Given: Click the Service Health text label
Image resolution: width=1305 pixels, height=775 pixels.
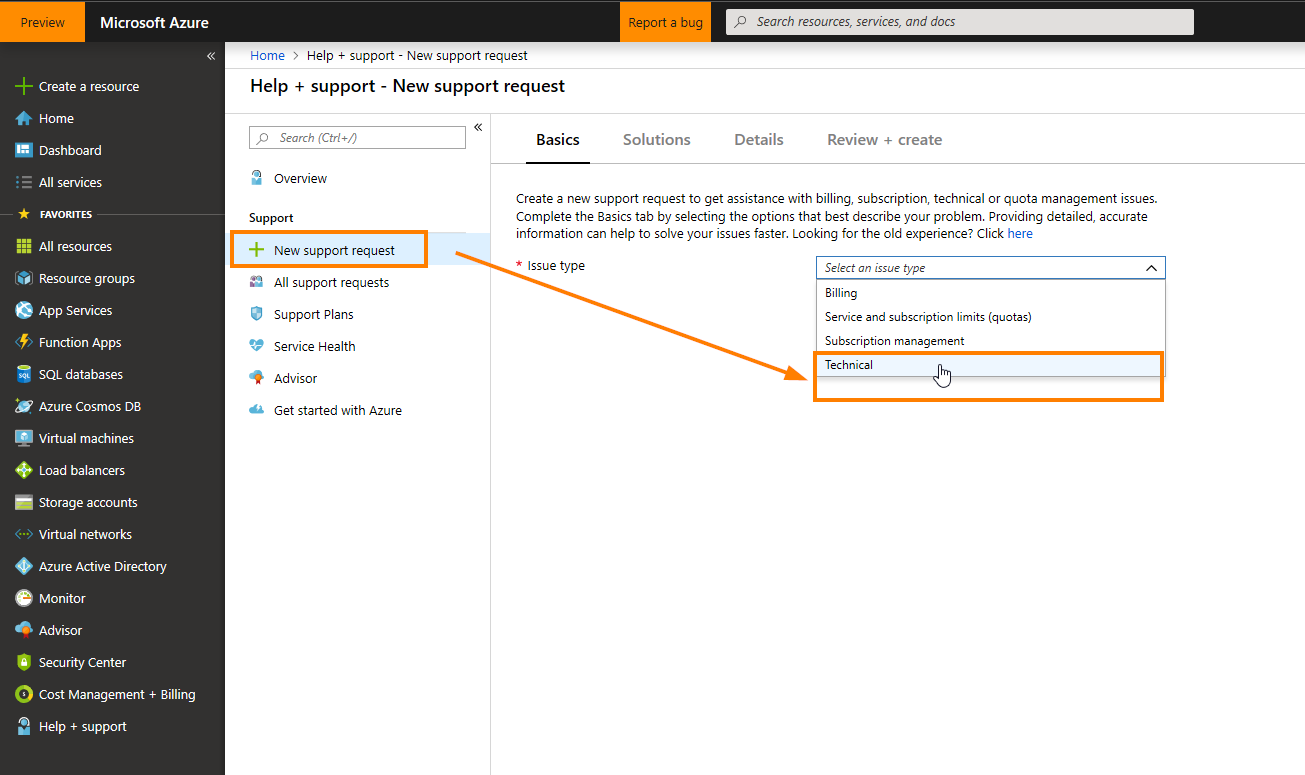Looking at the screenshot, I should click(x=315, y=347).
